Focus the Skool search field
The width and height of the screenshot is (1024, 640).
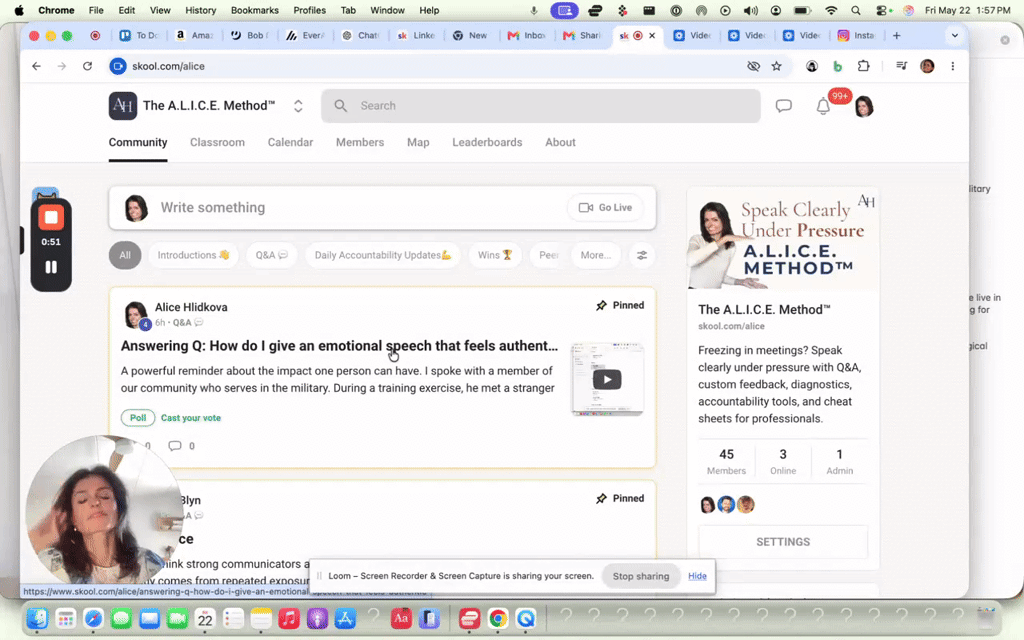541,106
